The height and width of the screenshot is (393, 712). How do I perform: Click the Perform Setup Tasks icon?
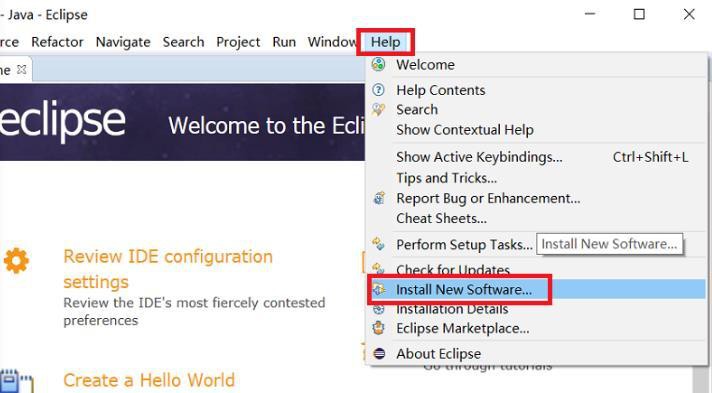(x=378, y=244)
